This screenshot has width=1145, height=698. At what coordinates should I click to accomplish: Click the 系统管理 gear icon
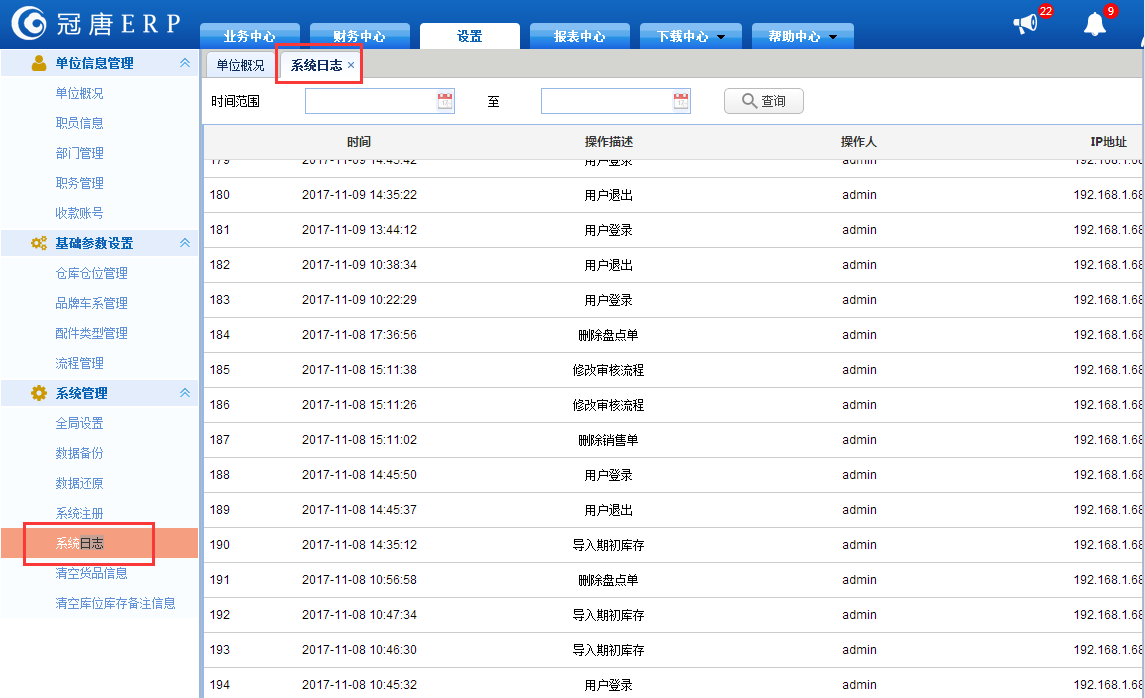[x=39, y=393]
